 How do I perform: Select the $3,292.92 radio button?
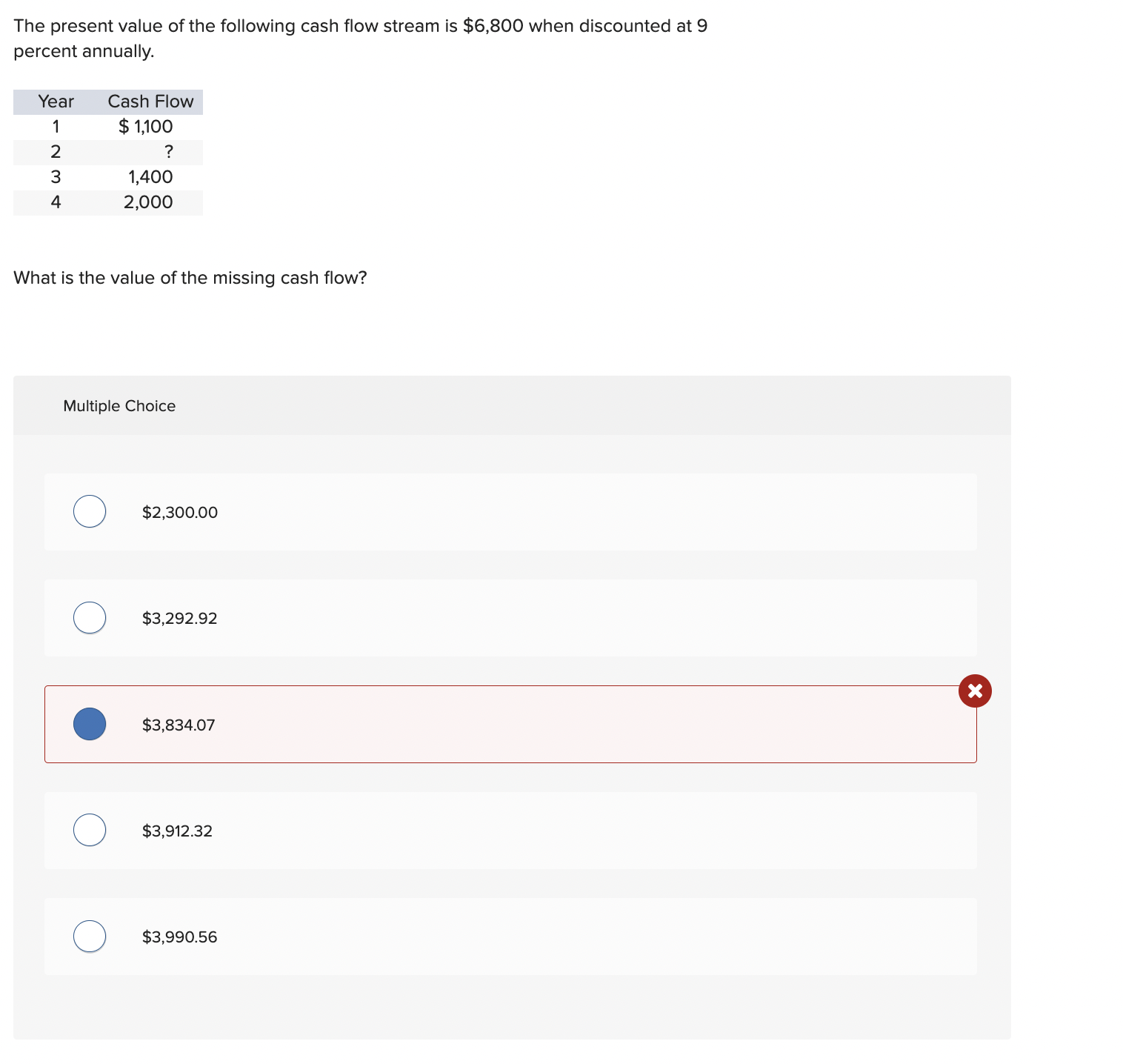[x=90, y=617]
